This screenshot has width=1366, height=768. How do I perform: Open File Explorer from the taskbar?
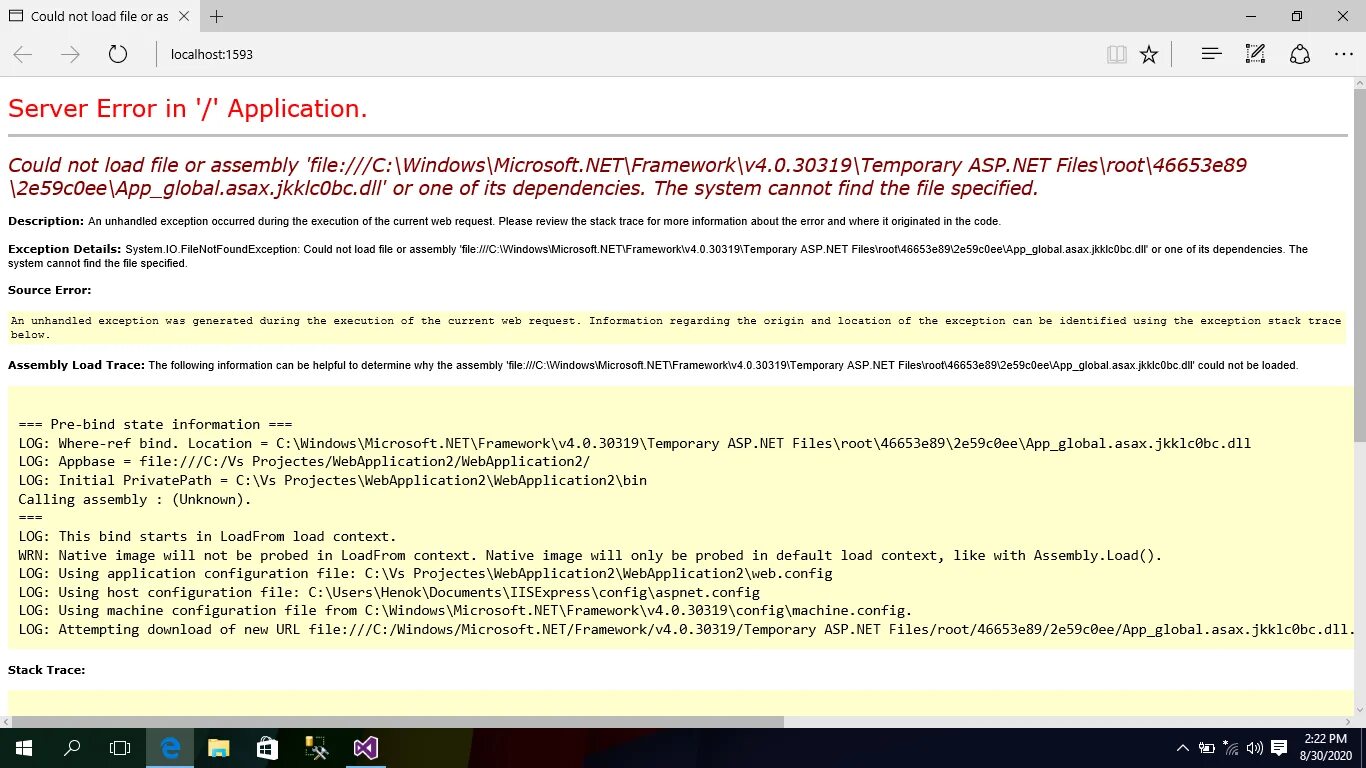[218, 748]
